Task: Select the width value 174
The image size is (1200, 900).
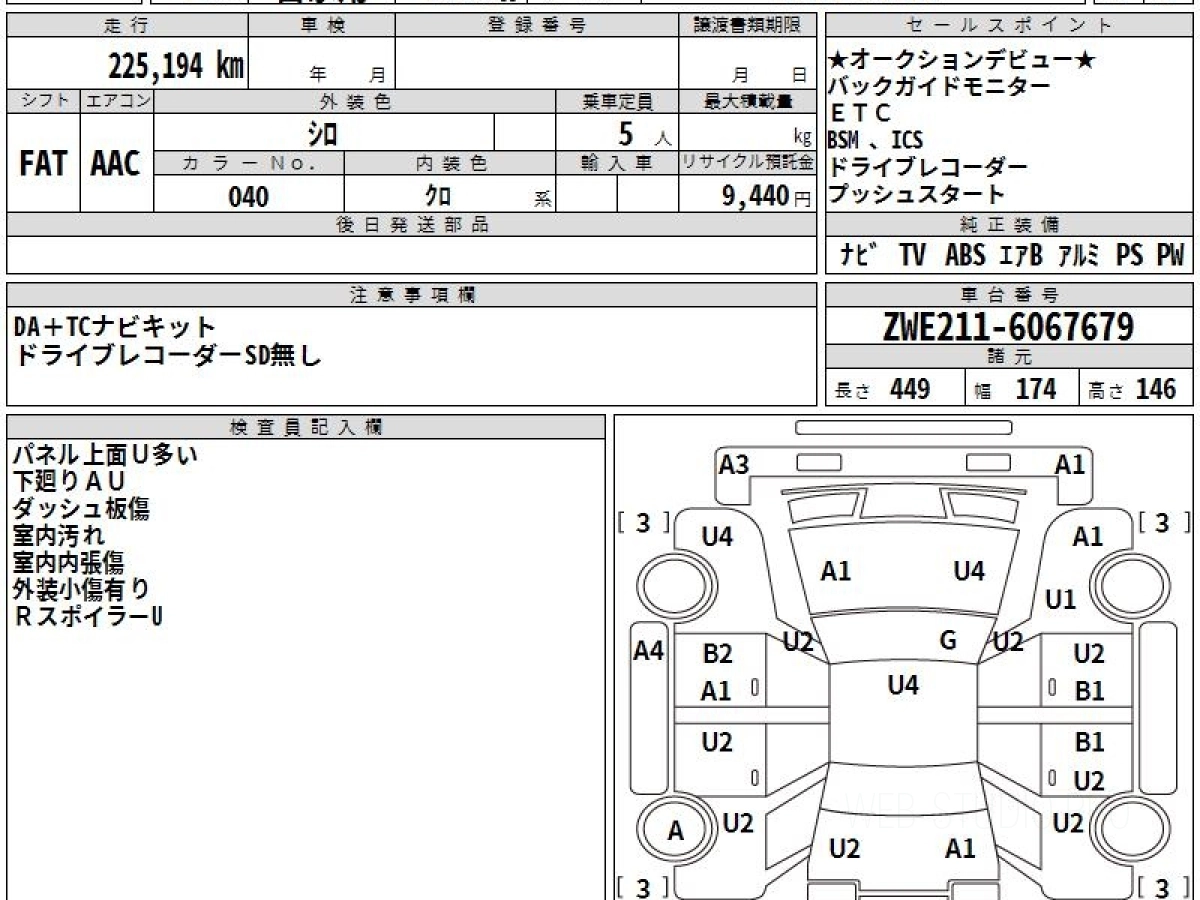Action: pyautogui.click(x=1035, y=389)
